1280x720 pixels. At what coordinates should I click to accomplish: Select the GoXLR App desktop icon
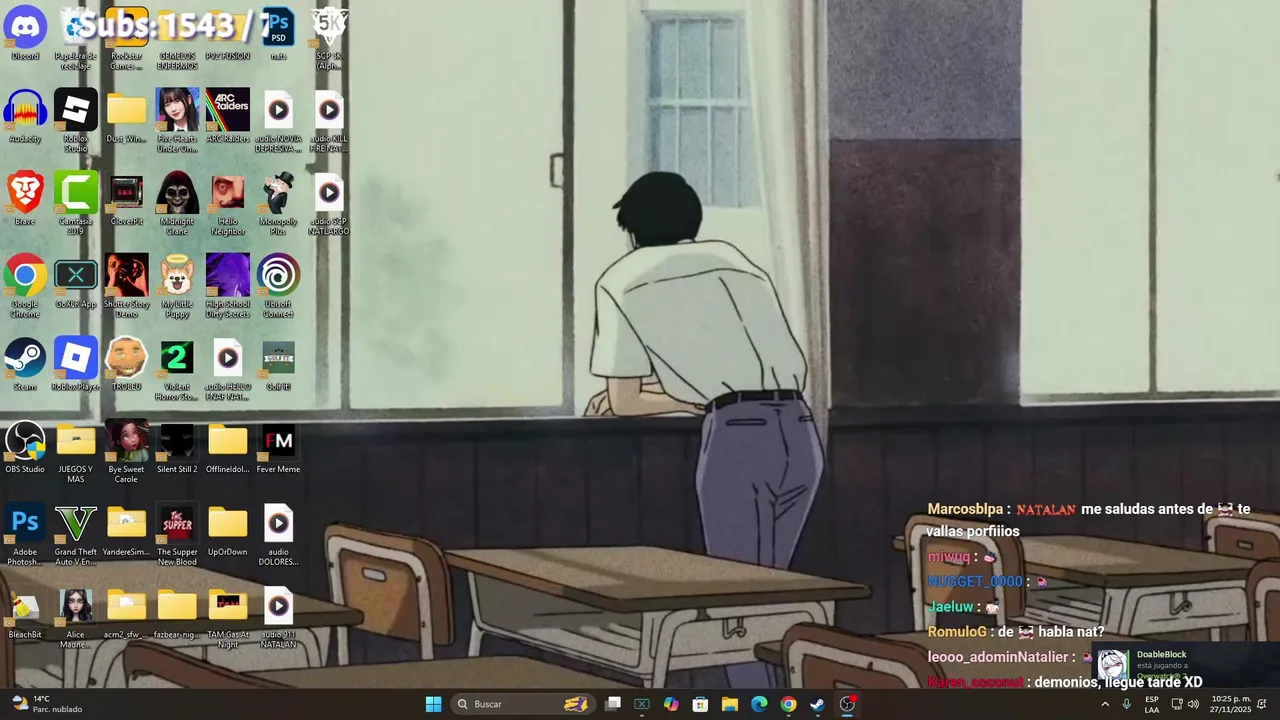coord(76,281)
